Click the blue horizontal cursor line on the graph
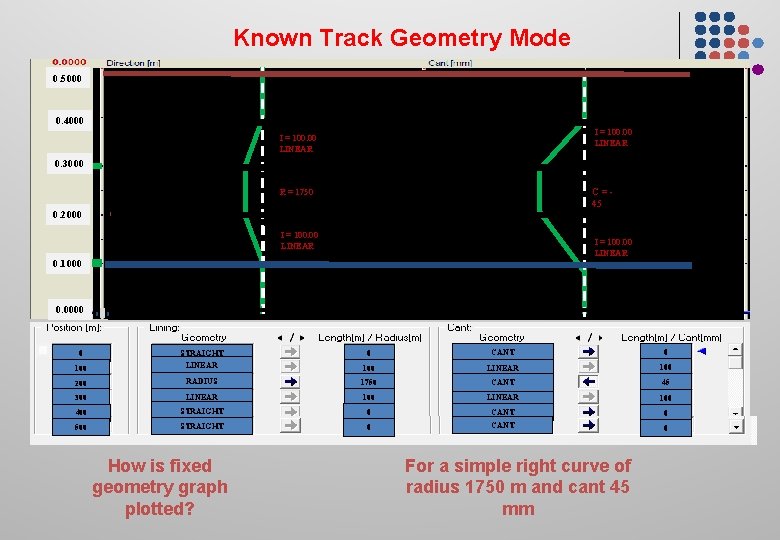Image resolution: width=780 pixels, height=540 pixels. (x=398, y=265)
